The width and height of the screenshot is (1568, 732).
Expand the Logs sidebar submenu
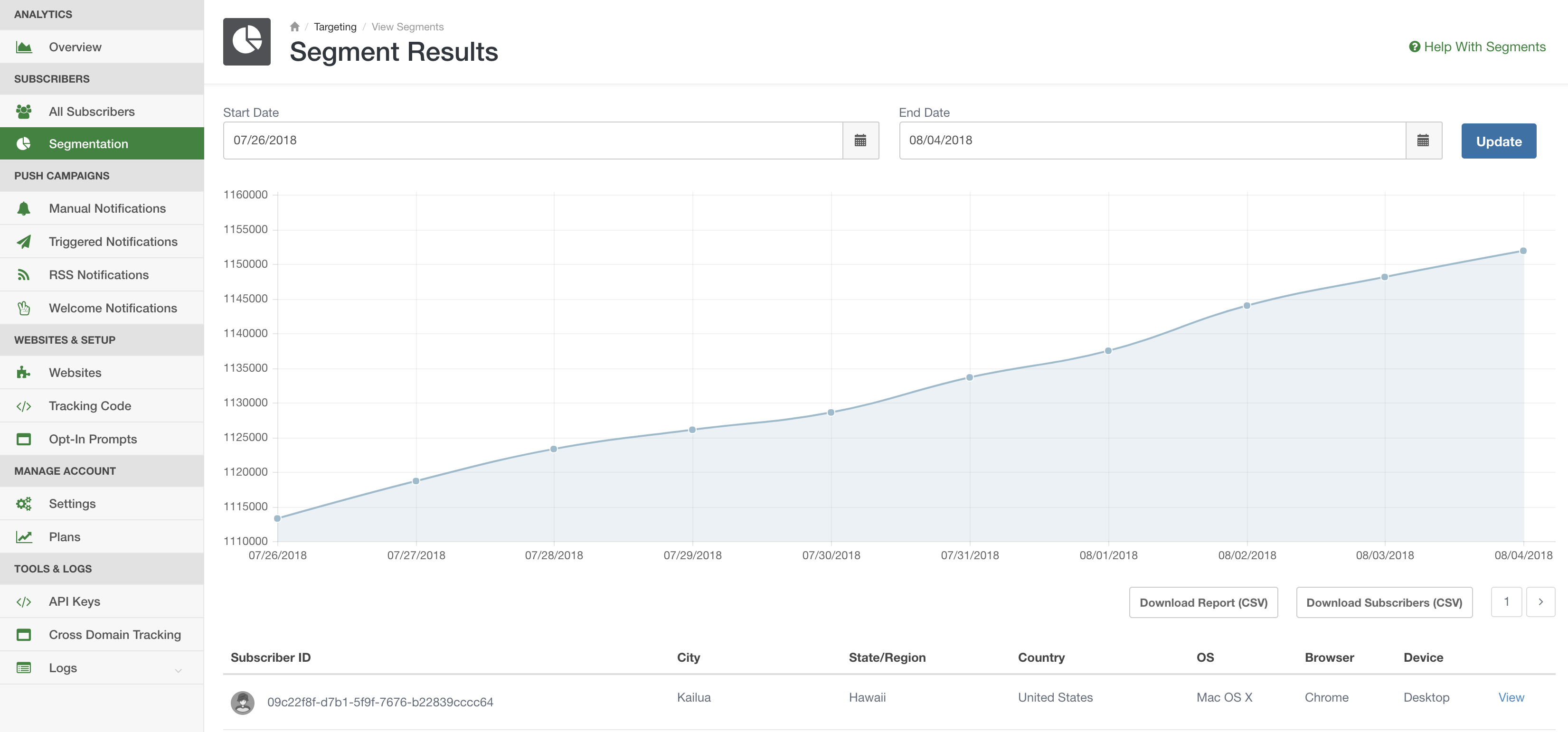click(178, 670)
